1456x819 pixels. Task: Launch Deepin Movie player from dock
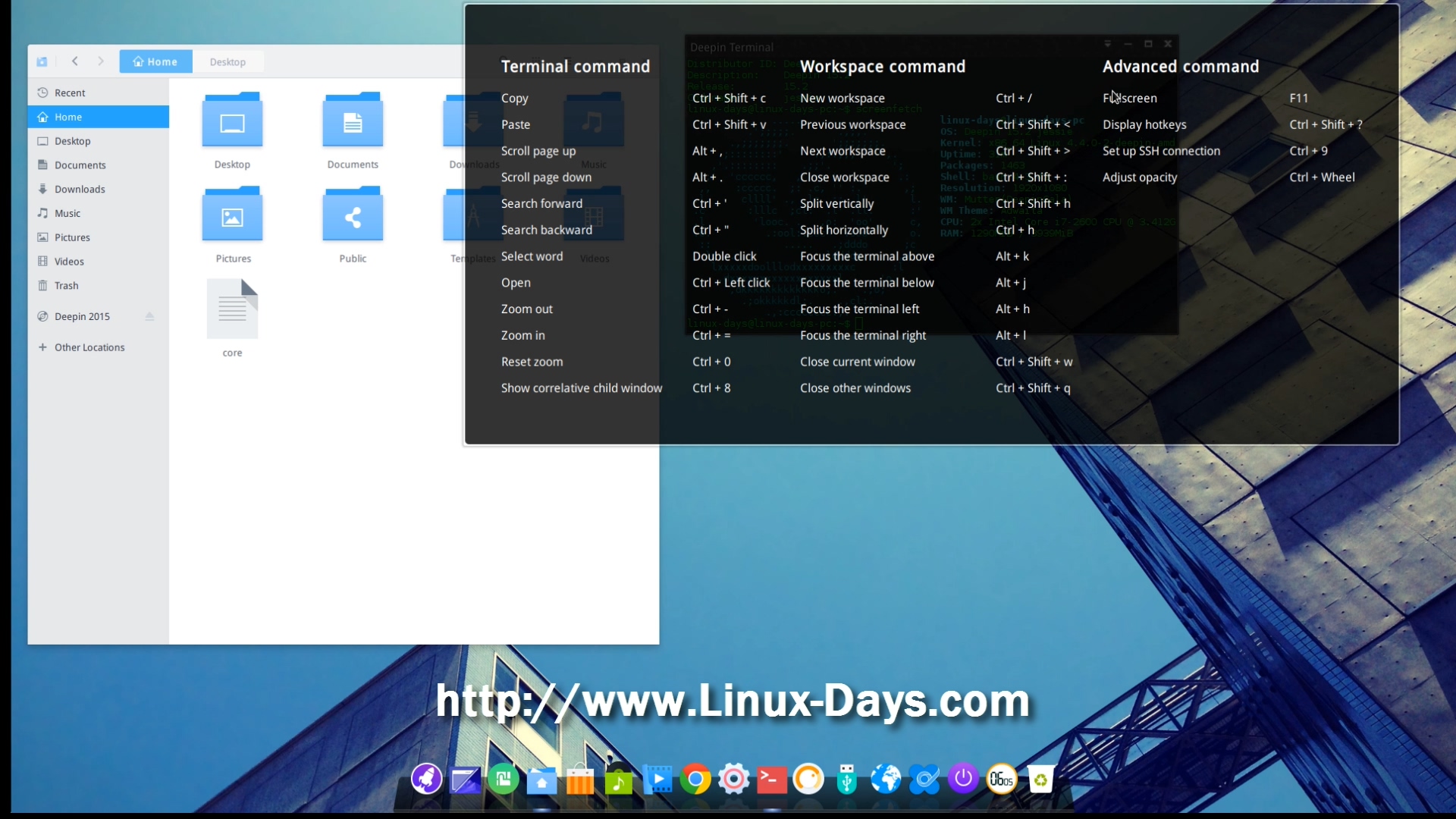coord(657,779)
